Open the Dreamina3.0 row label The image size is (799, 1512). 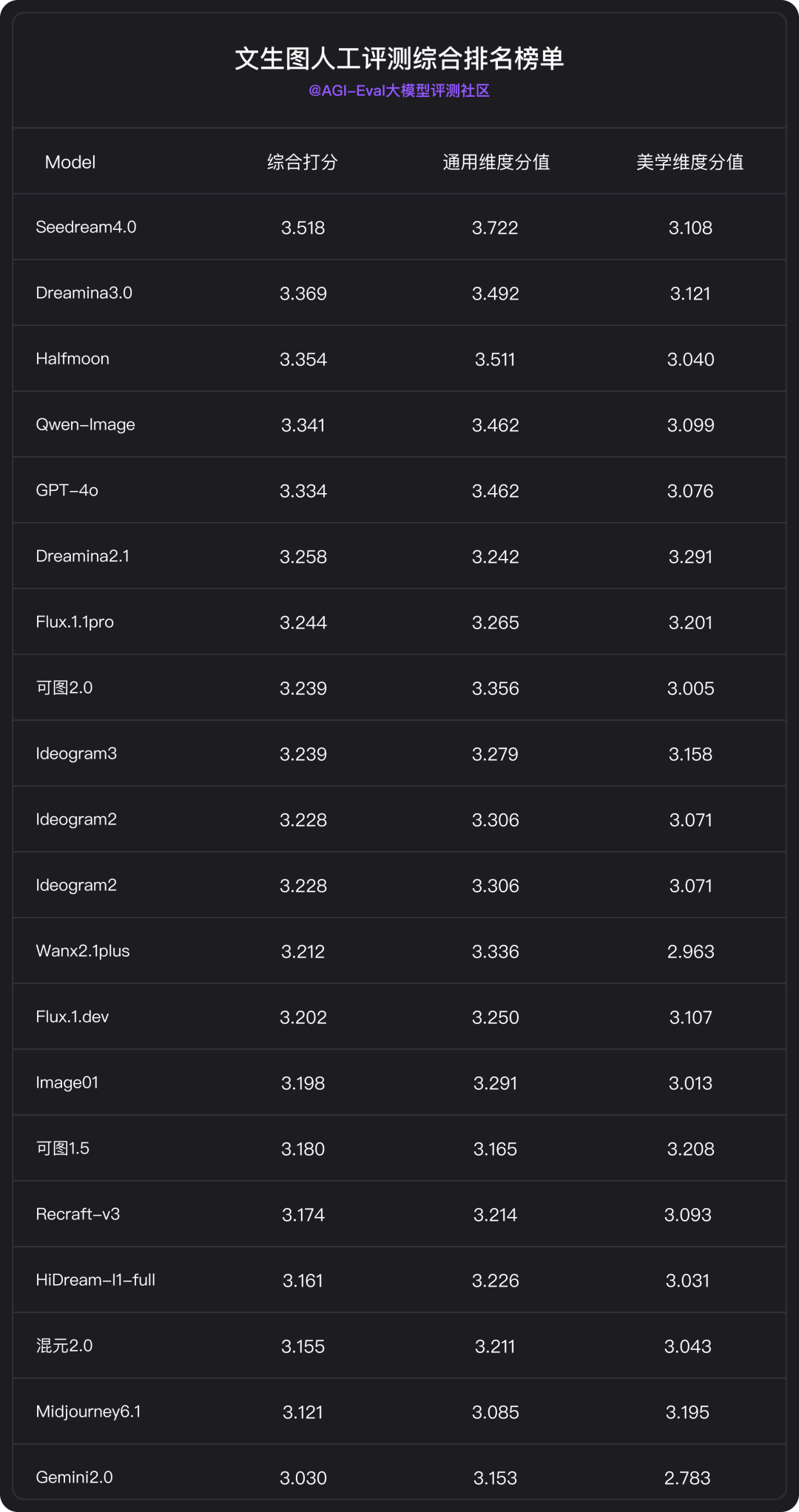point(84,293)
